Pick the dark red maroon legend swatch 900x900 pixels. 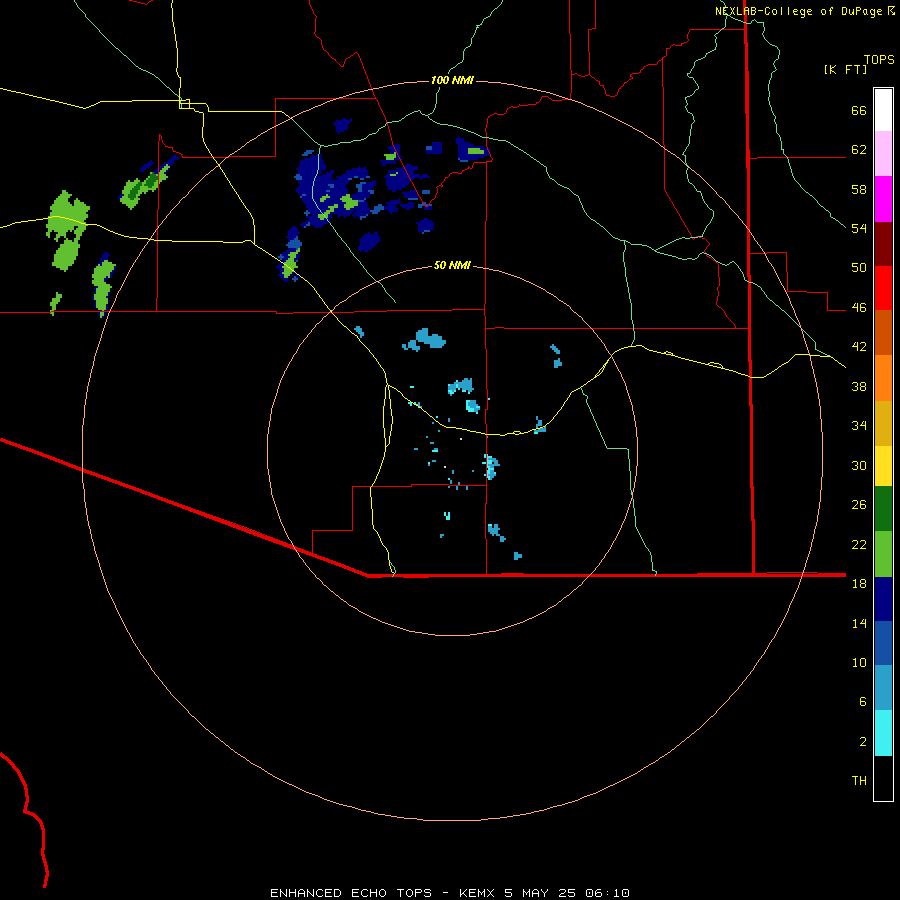coord(883,243)
